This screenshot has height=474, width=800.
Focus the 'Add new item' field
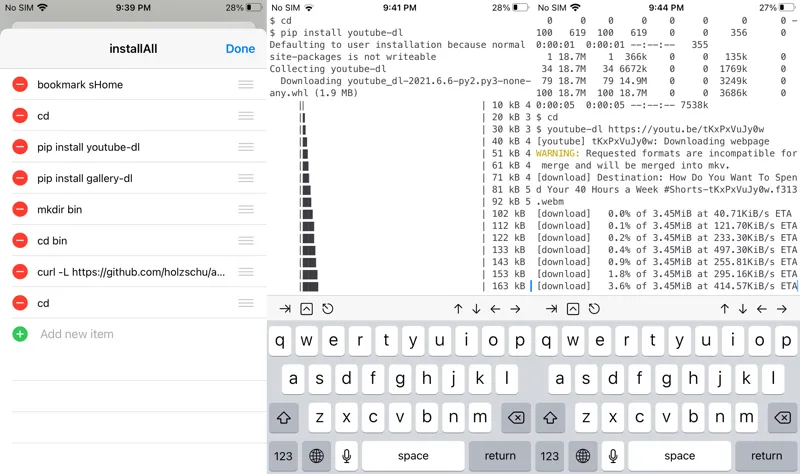(77, 334)
